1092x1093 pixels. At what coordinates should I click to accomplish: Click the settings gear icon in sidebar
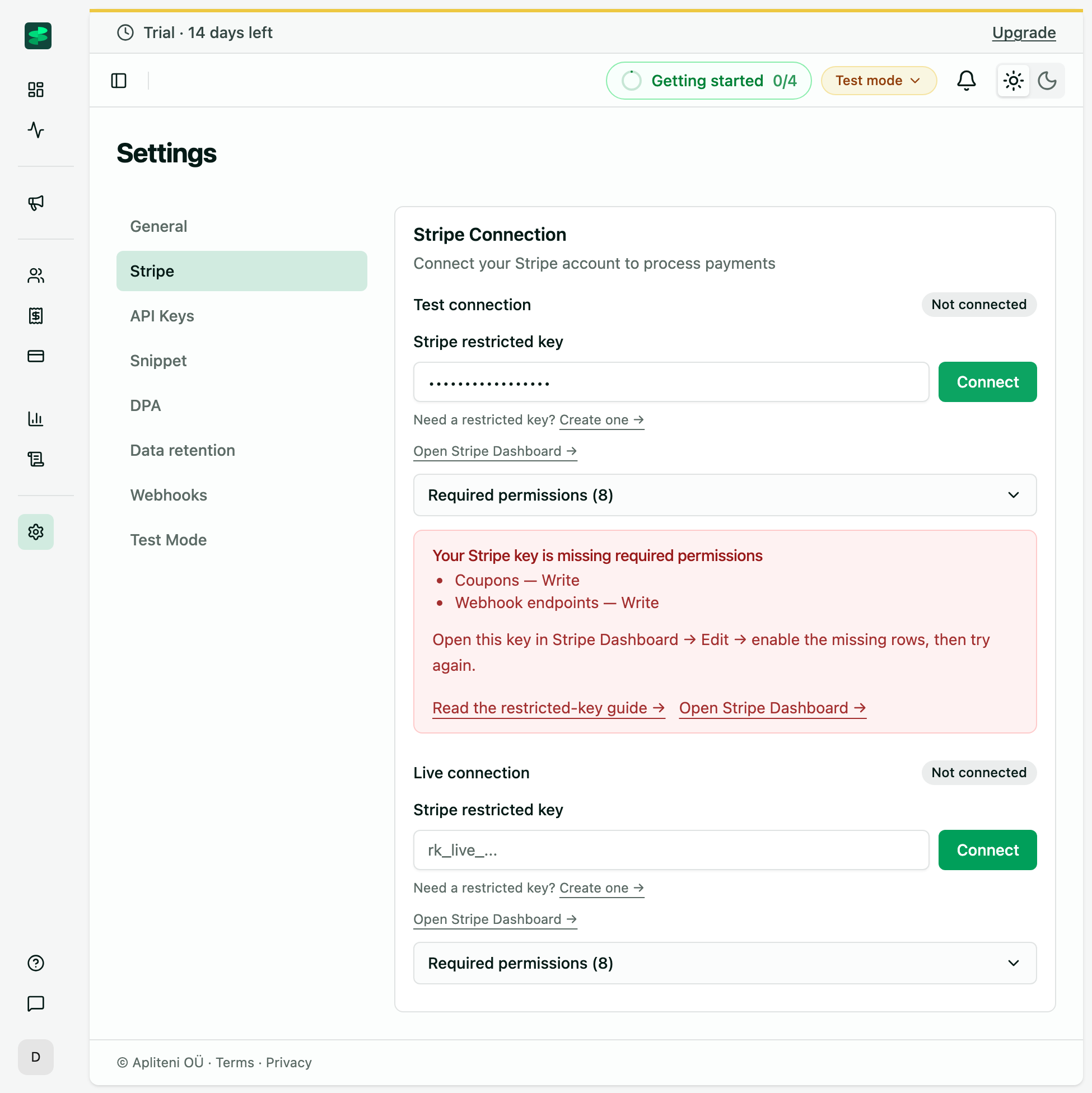click(36, 532)
